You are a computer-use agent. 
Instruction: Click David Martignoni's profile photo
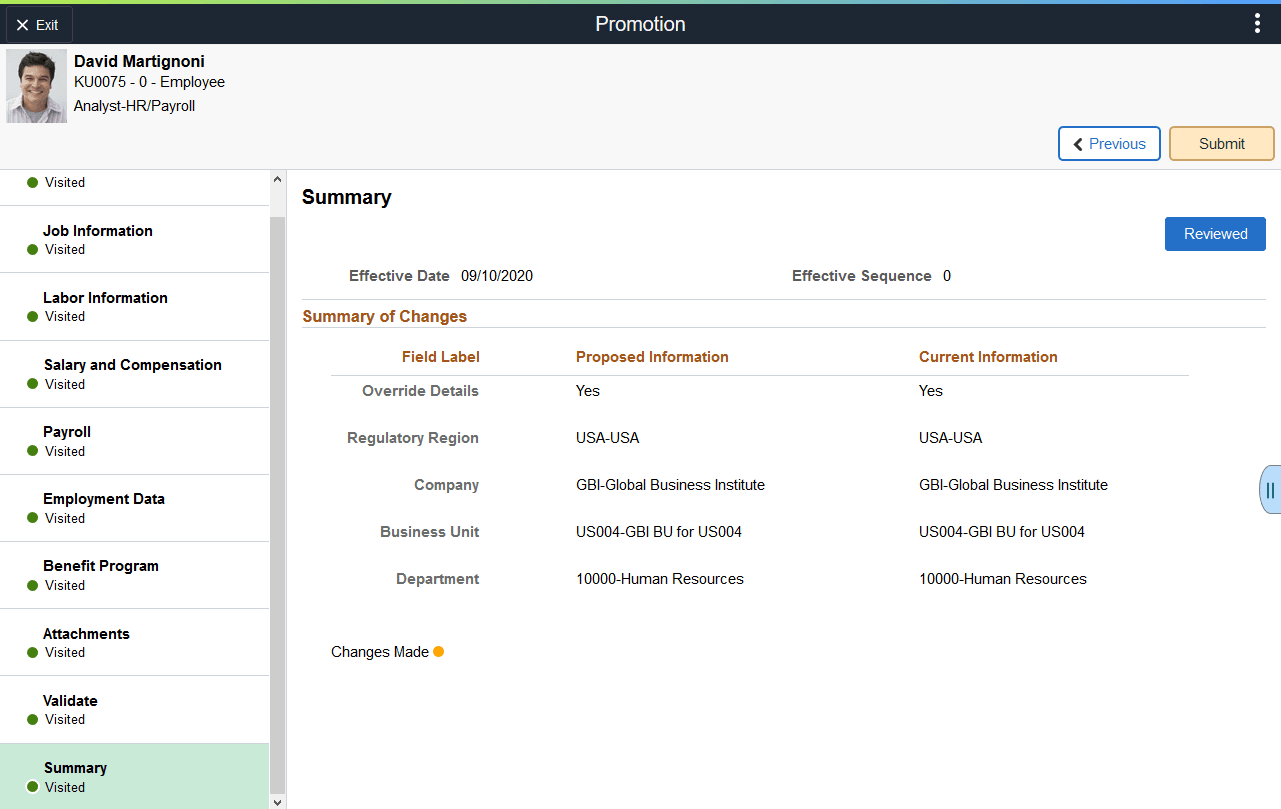tap(36, 85)
